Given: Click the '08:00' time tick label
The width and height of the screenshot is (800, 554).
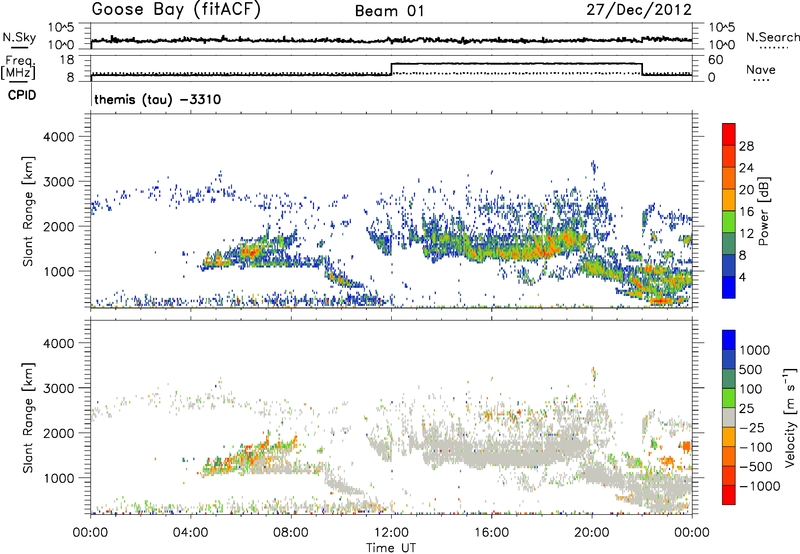Looking at the screenshot, I should click(291, 533).
